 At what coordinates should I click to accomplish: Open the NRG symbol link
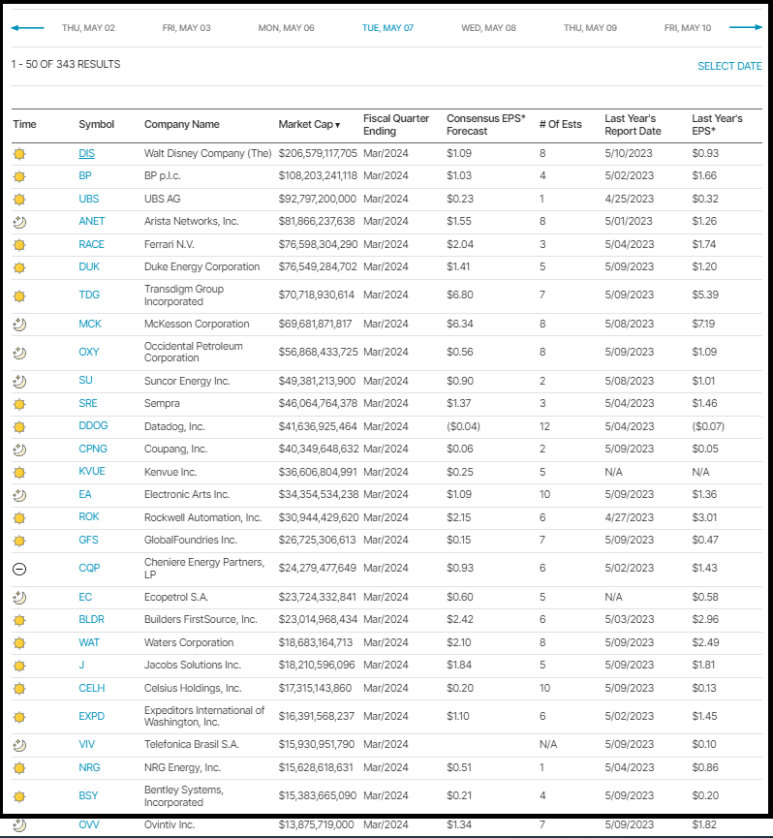(89, 767)
